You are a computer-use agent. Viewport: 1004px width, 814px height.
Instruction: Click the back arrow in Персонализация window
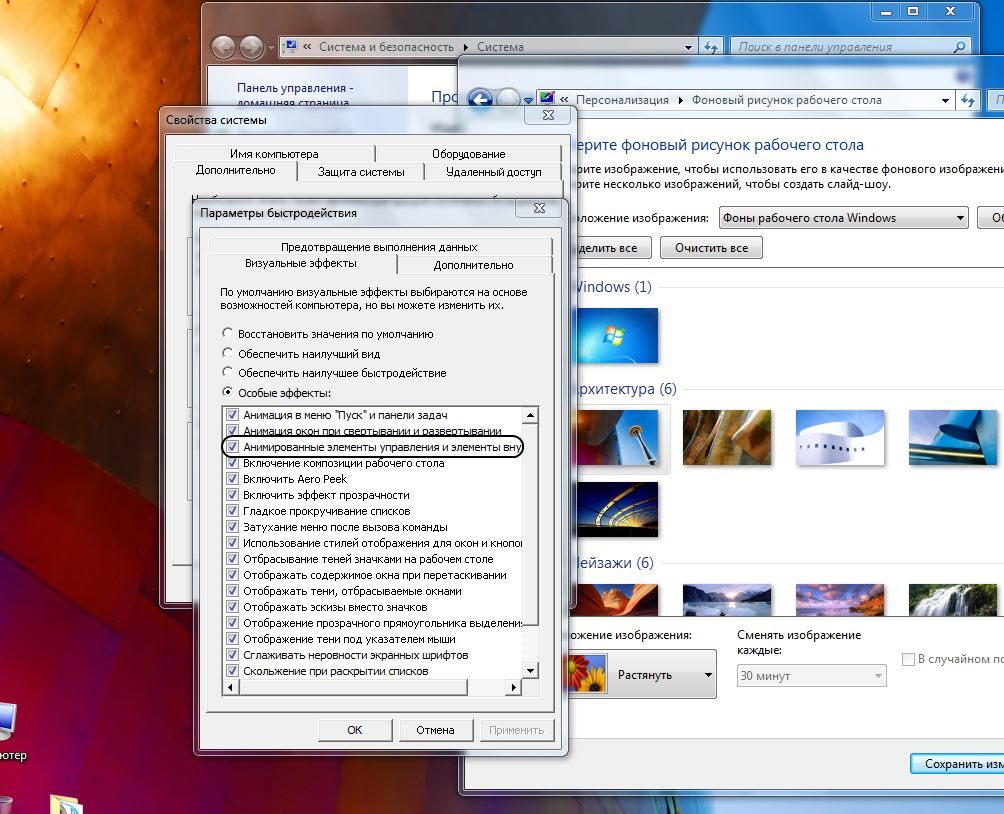pyautogui.click(x=481, y=99)
